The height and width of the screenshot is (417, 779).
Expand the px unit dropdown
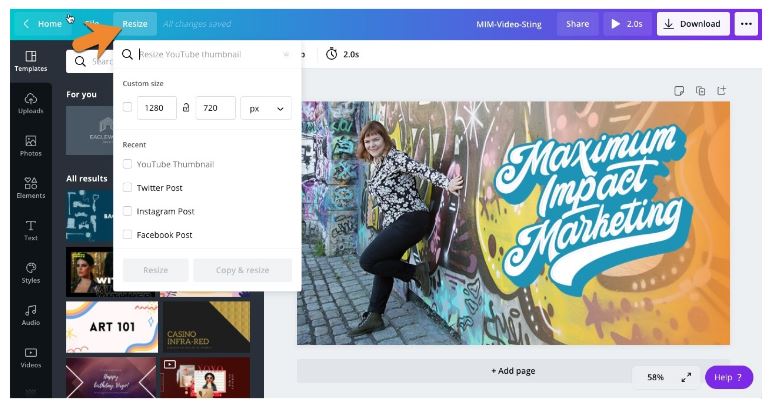point(266,108)
